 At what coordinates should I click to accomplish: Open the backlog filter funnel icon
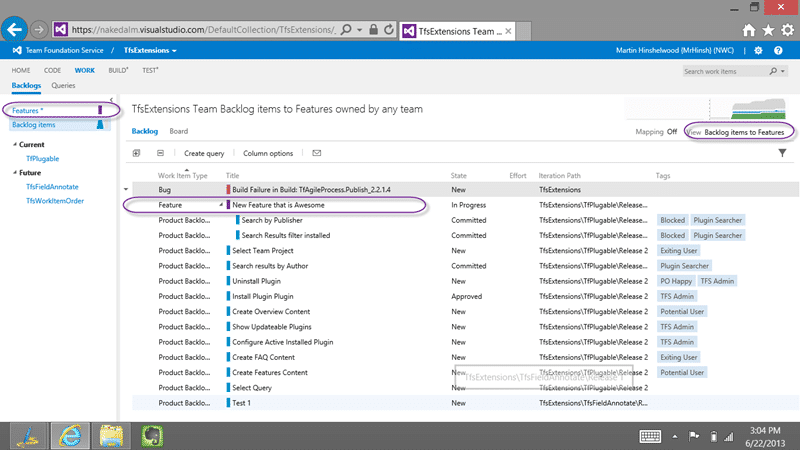coord(782,153)
